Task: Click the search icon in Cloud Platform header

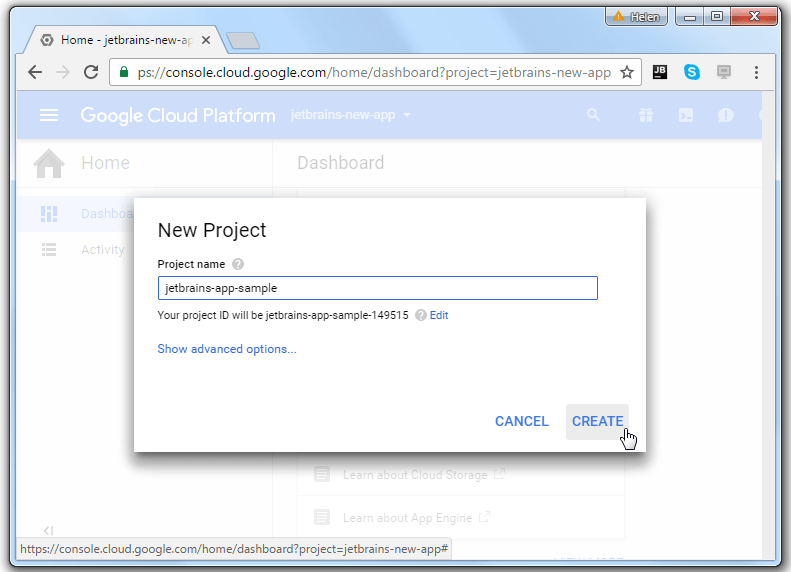Action: pyautogui.click(x=594, y=115)
